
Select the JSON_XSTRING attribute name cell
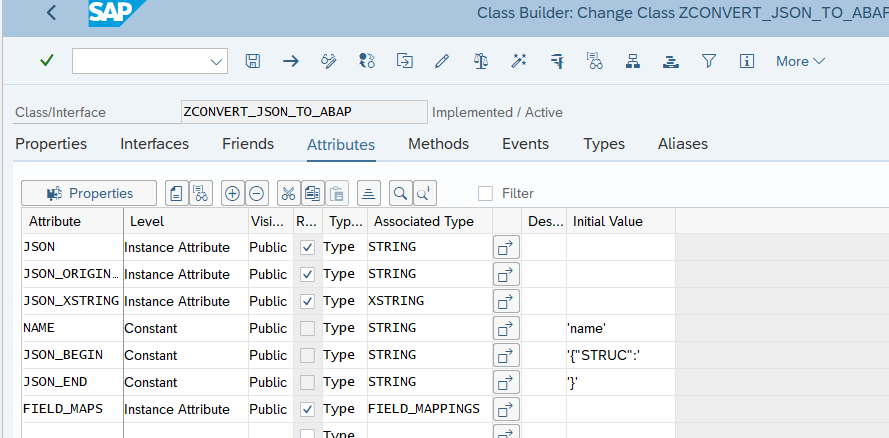click(73, 301)
